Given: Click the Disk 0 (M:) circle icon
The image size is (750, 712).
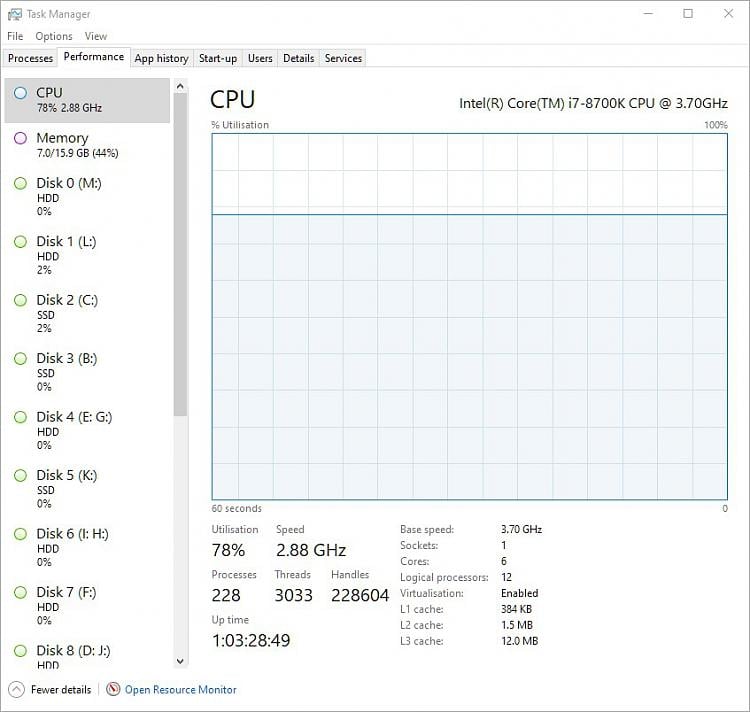Looking at the screenshot, I should (20, 183).
